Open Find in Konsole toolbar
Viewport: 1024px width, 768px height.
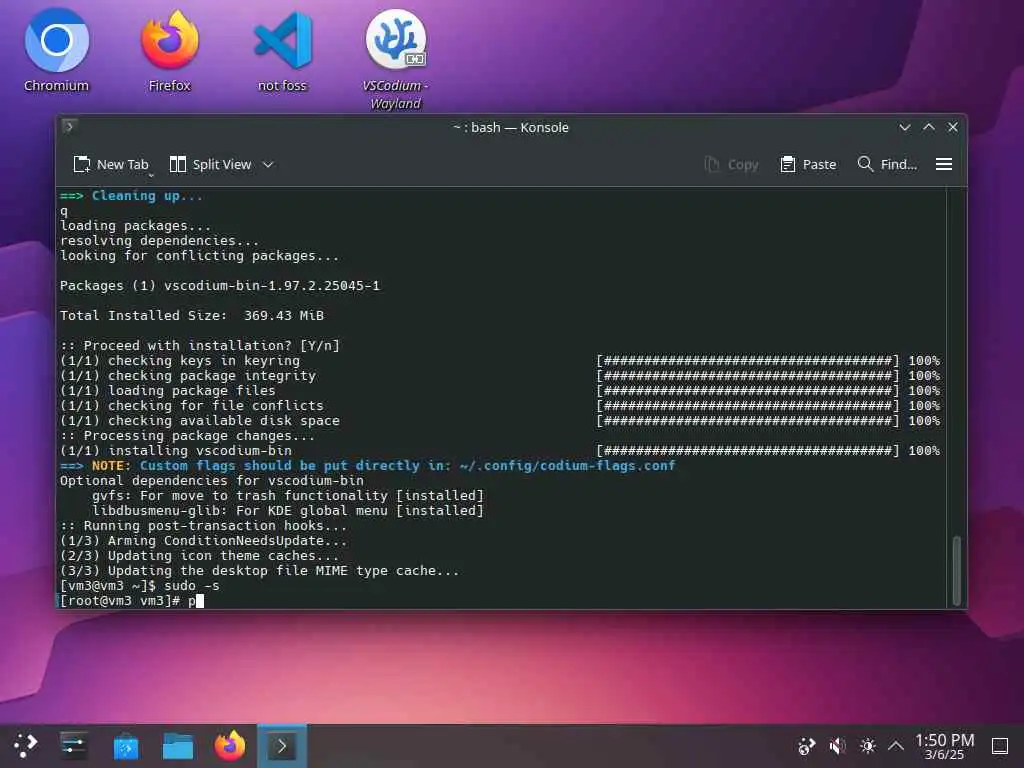887,165
